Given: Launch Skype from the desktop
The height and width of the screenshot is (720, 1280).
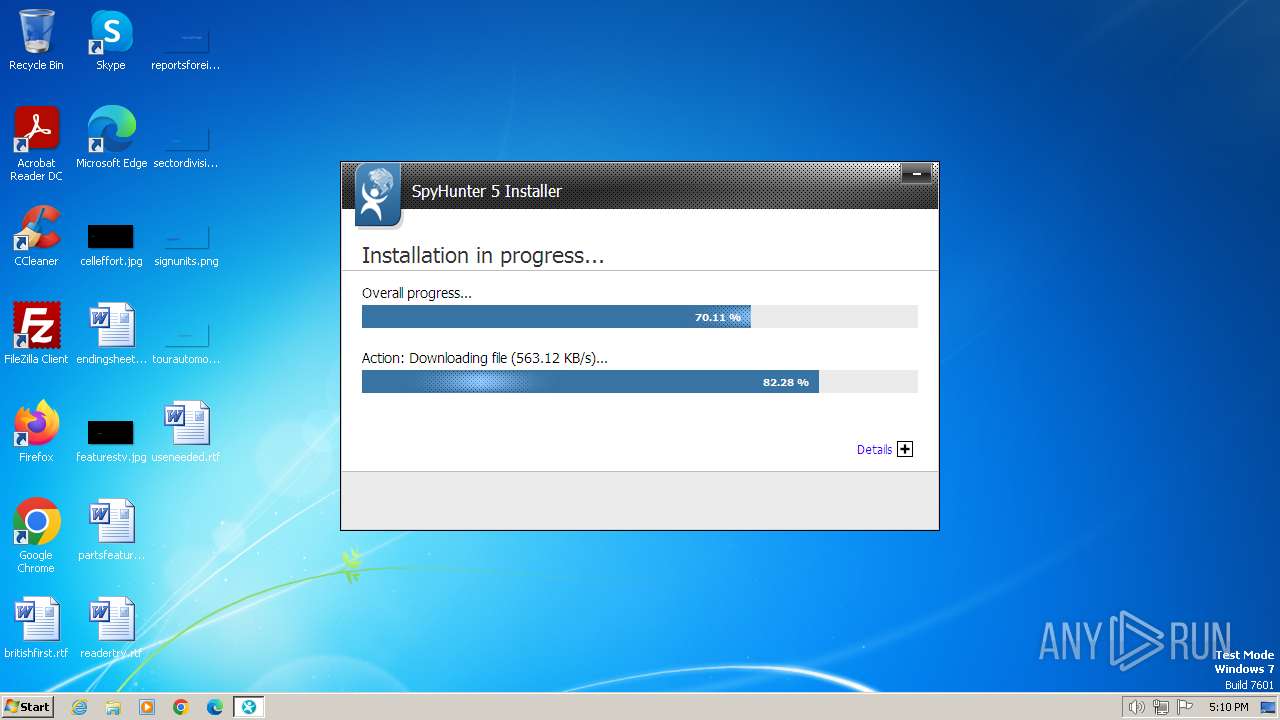Looking at the screenshot, I should tap(110, 40).
